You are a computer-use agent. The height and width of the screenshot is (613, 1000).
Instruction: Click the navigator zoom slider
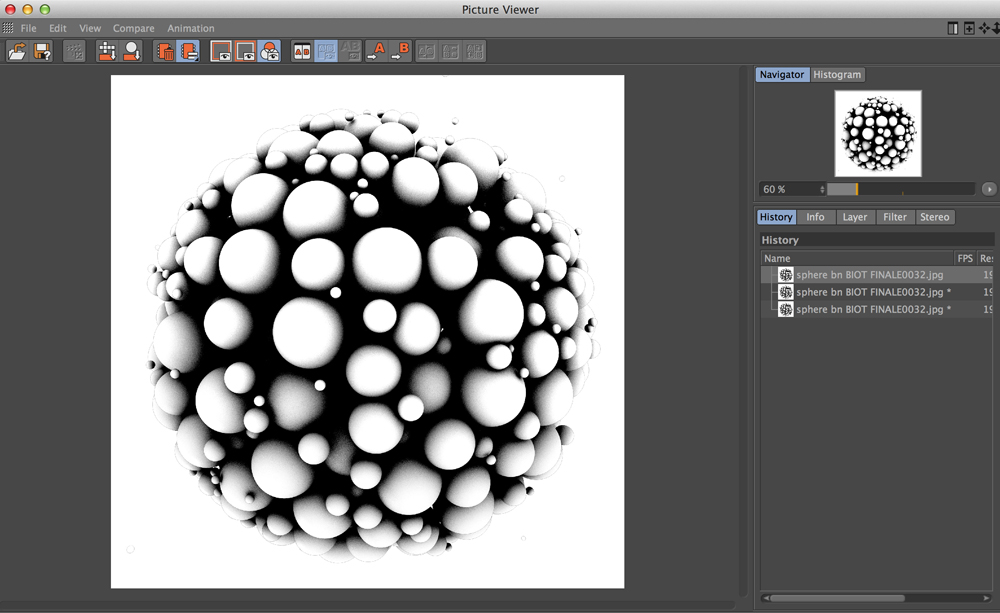click(x=900, y=189)
